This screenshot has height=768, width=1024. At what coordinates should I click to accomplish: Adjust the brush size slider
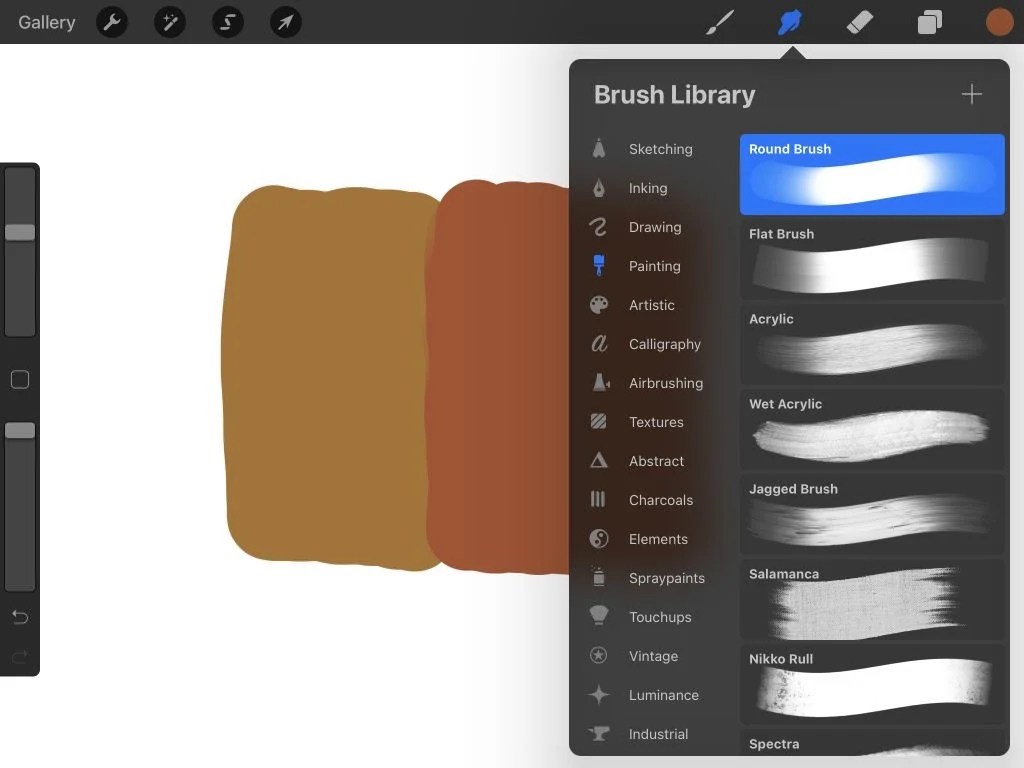coord(20,232)
